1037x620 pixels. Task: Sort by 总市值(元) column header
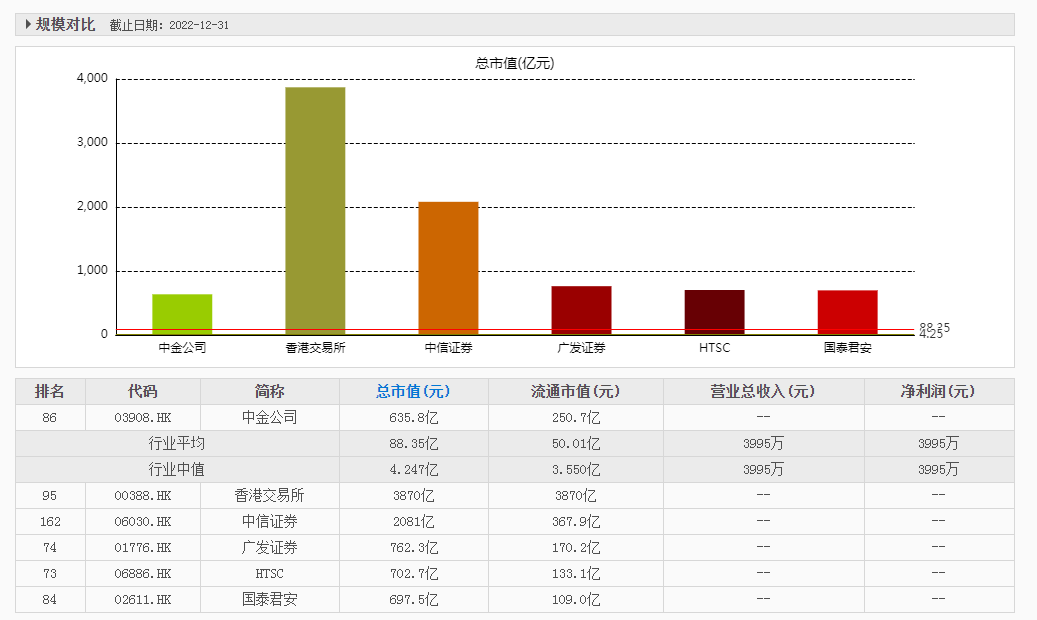click(413, 391)
